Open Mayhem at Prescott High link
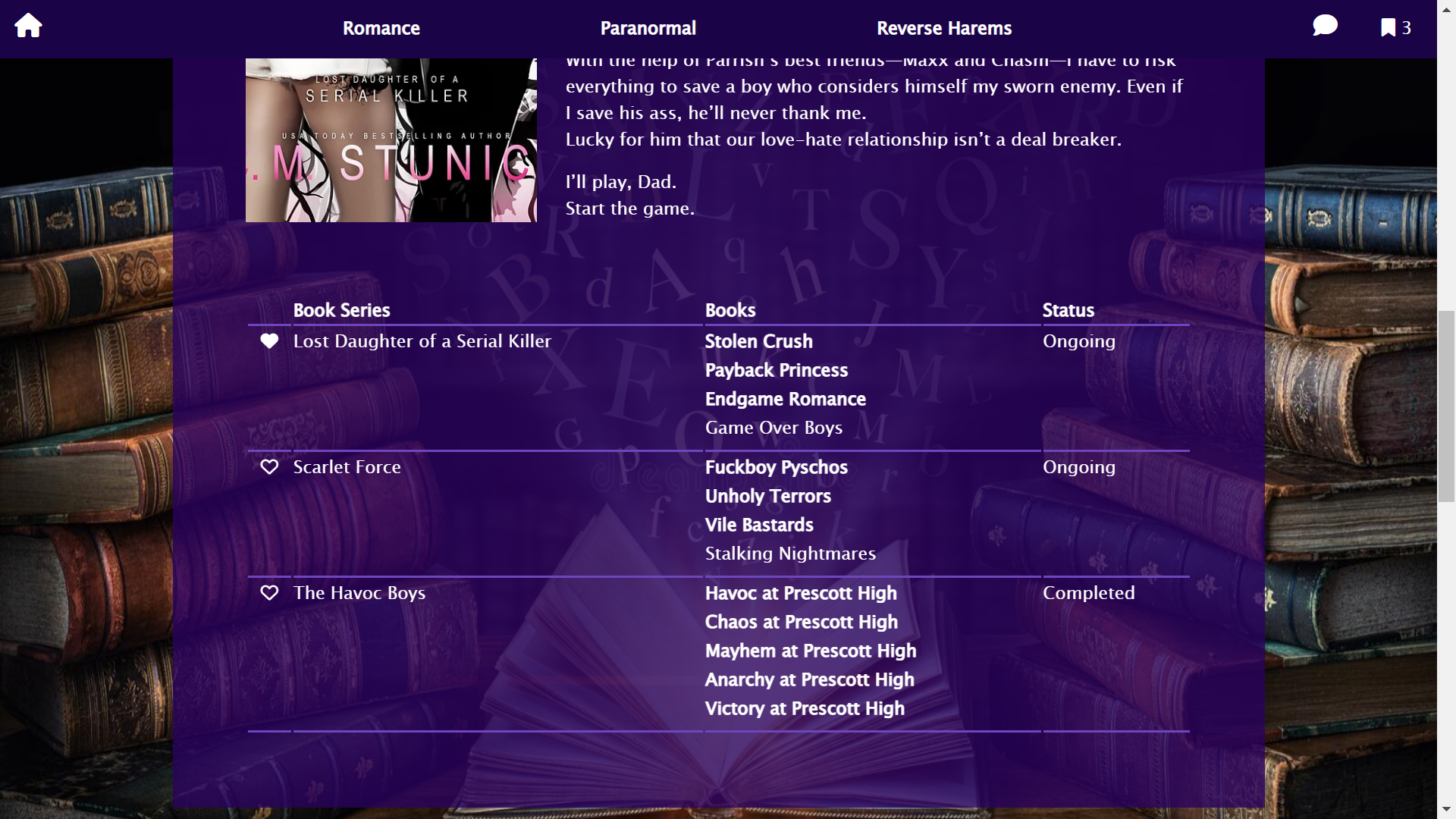The width and height of the screenshot is (1456, 819). tap(810, 651)
